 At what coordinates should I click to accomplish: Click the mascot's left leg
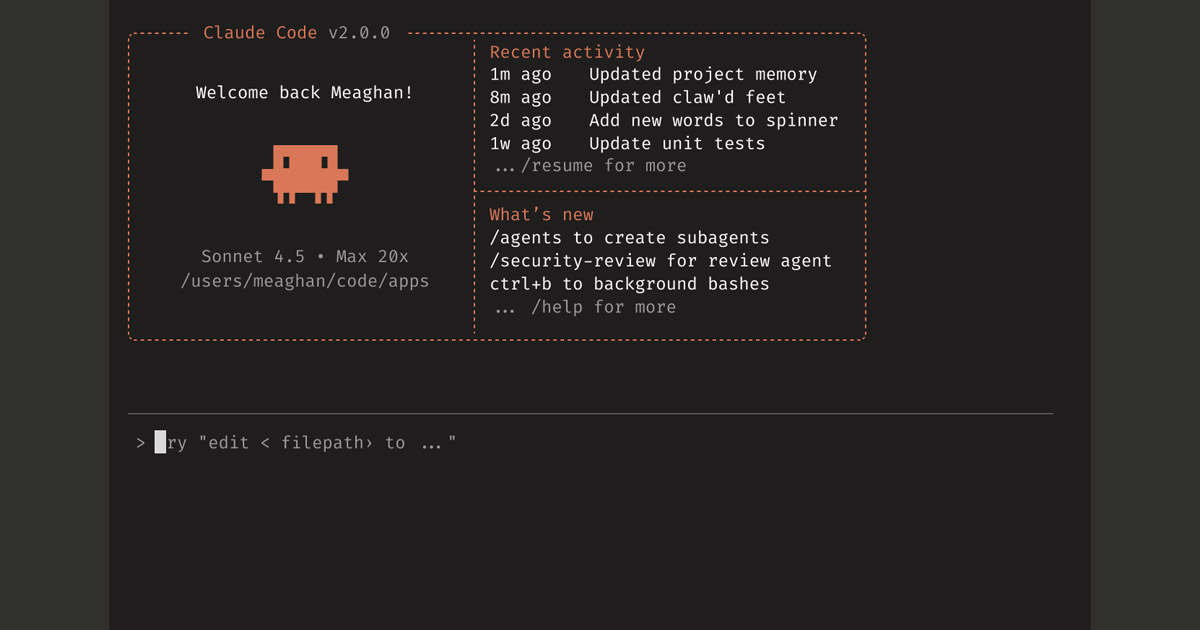[283, 197]
